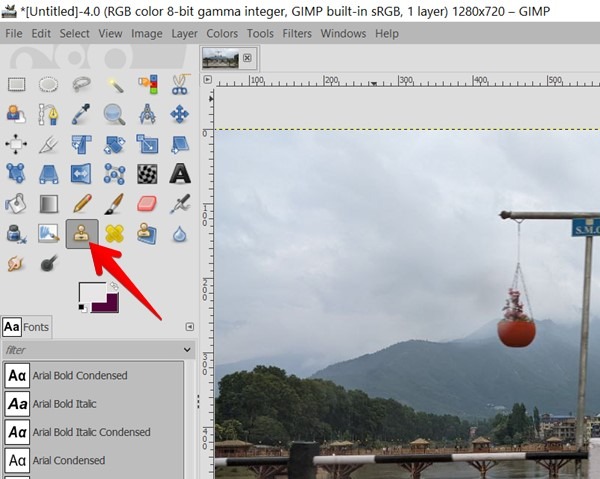The height and width of the screenshot is (479, 600).
Task: Select the Measure compass tool
Action: tap(147, 114)
